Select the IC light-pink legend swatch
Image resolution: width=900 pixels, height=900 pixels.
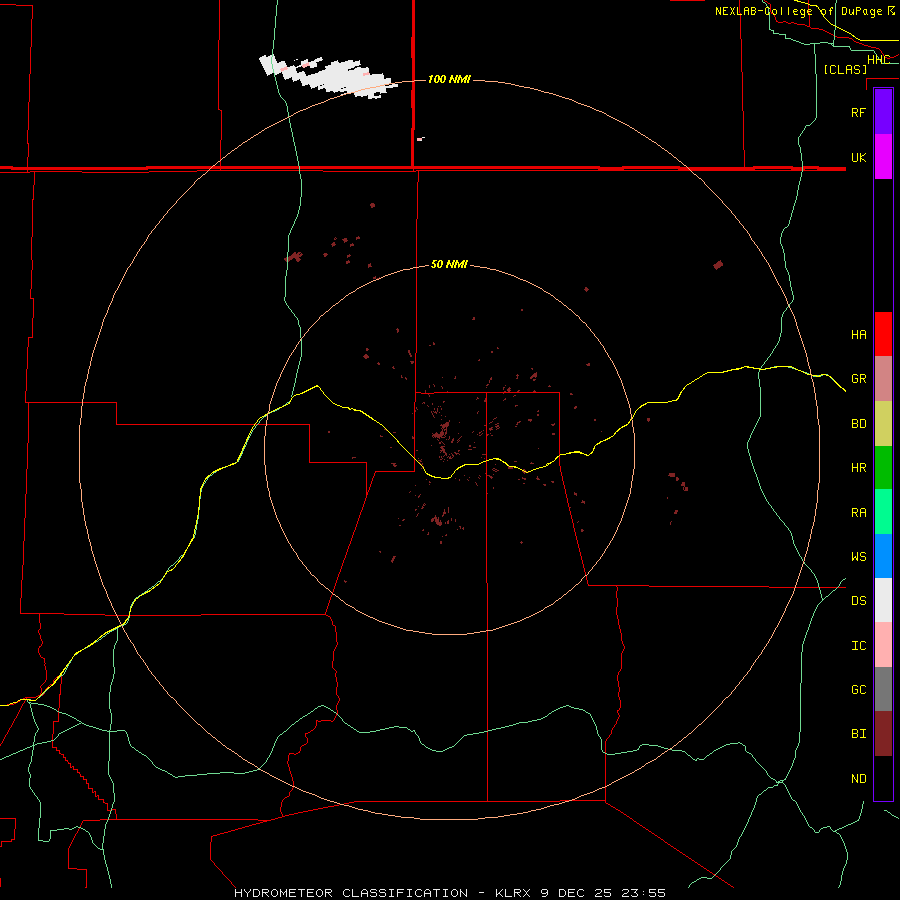tap(883, 645)
